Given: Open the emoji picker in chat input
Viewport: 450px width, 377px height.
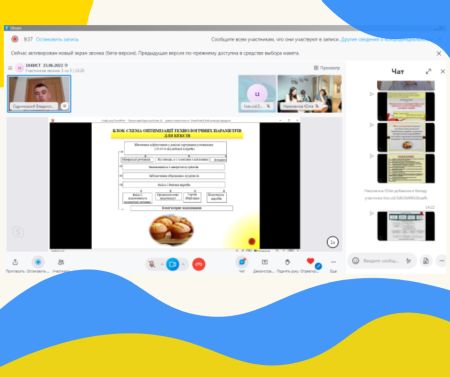Looking at the screenshot, I should pyautogui.click(x=355, y=261).
